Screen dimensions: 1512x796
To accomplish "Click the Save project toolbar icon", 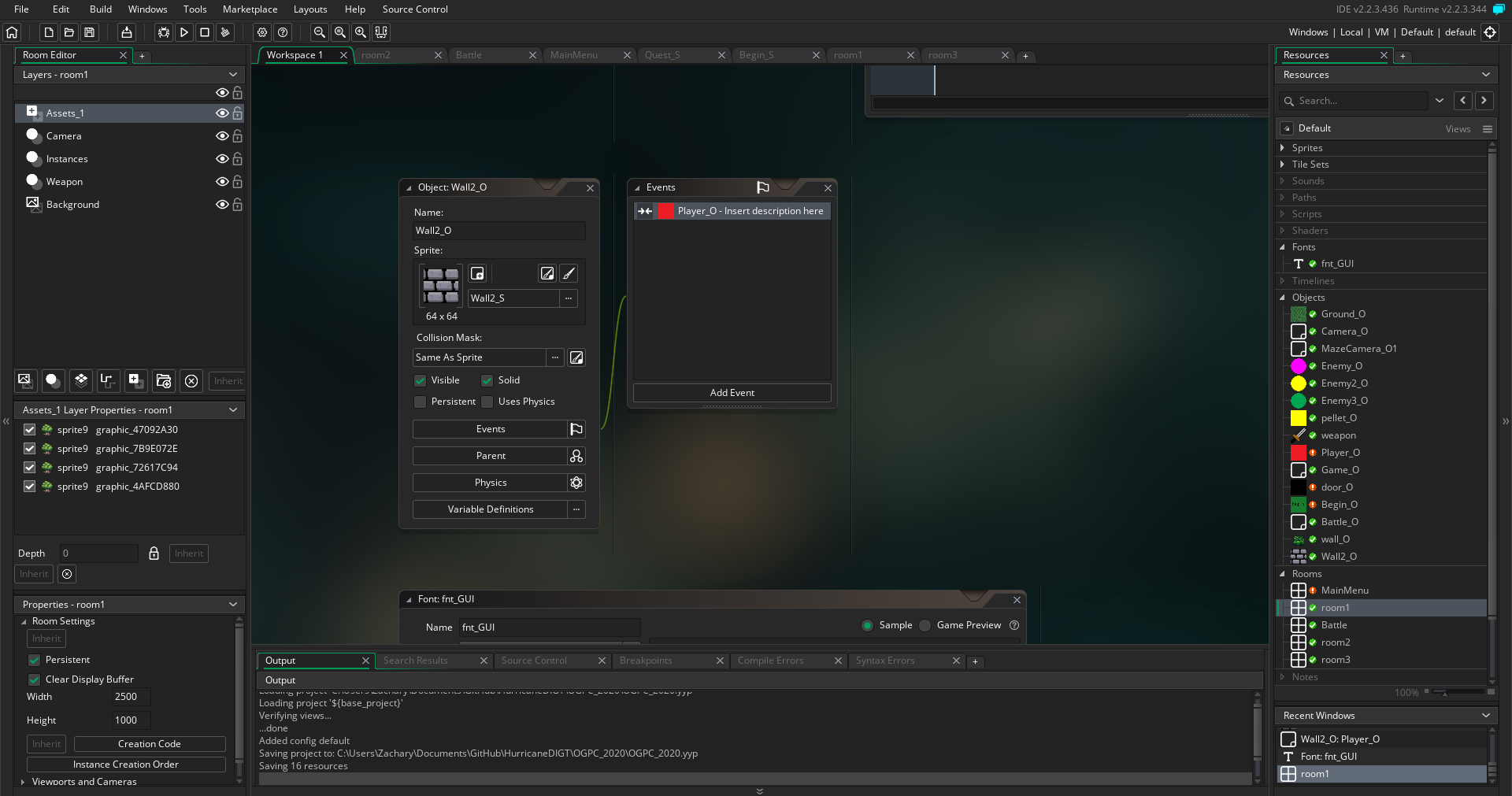I will click(90, 32).
